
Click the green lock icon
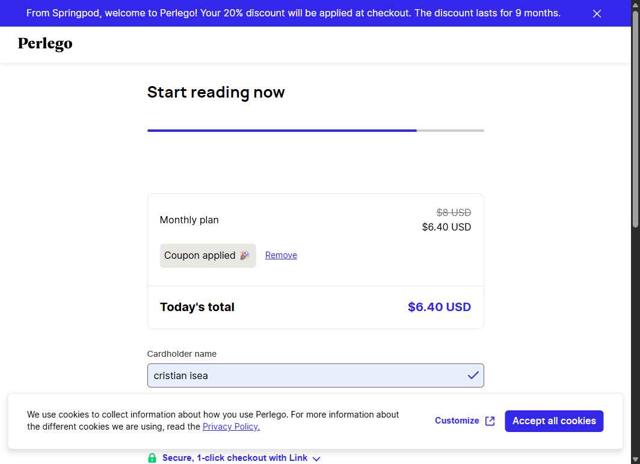152,458
